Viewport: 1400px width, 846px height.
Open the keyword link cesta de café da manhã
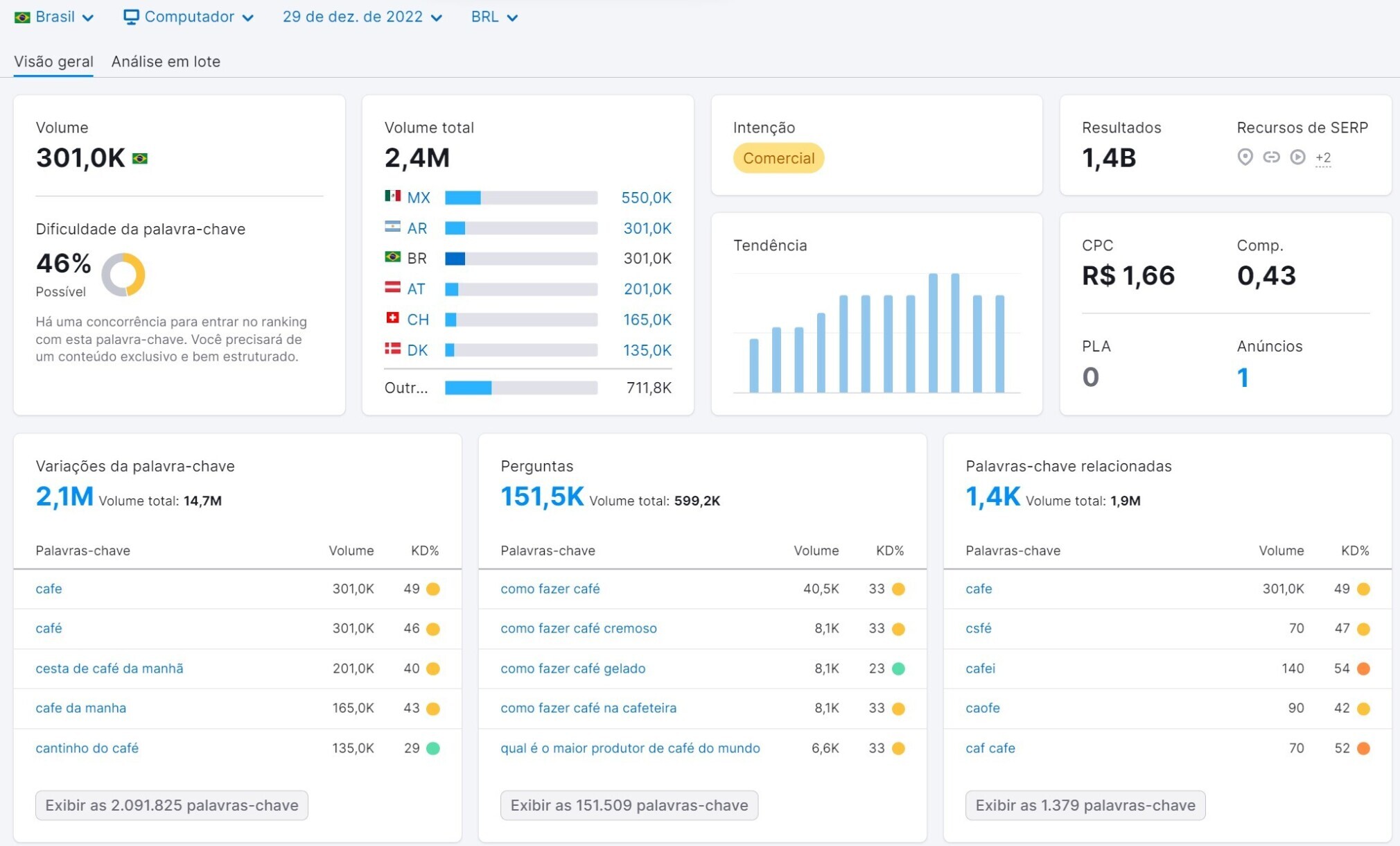109,668
